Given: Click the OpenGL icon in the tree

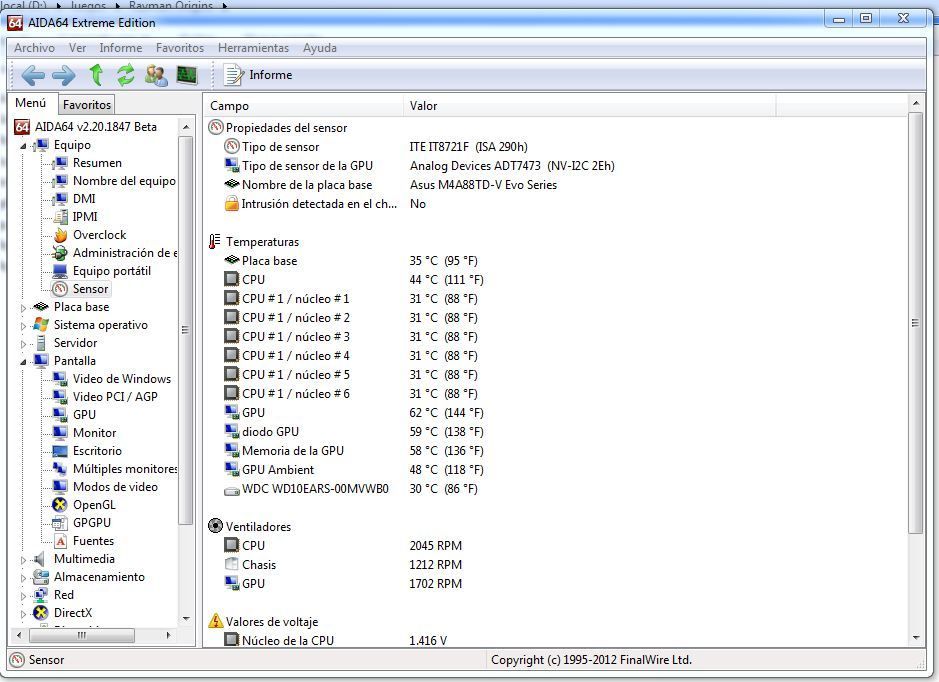Looking at the screenshot, I should click(x=60, y=505).
